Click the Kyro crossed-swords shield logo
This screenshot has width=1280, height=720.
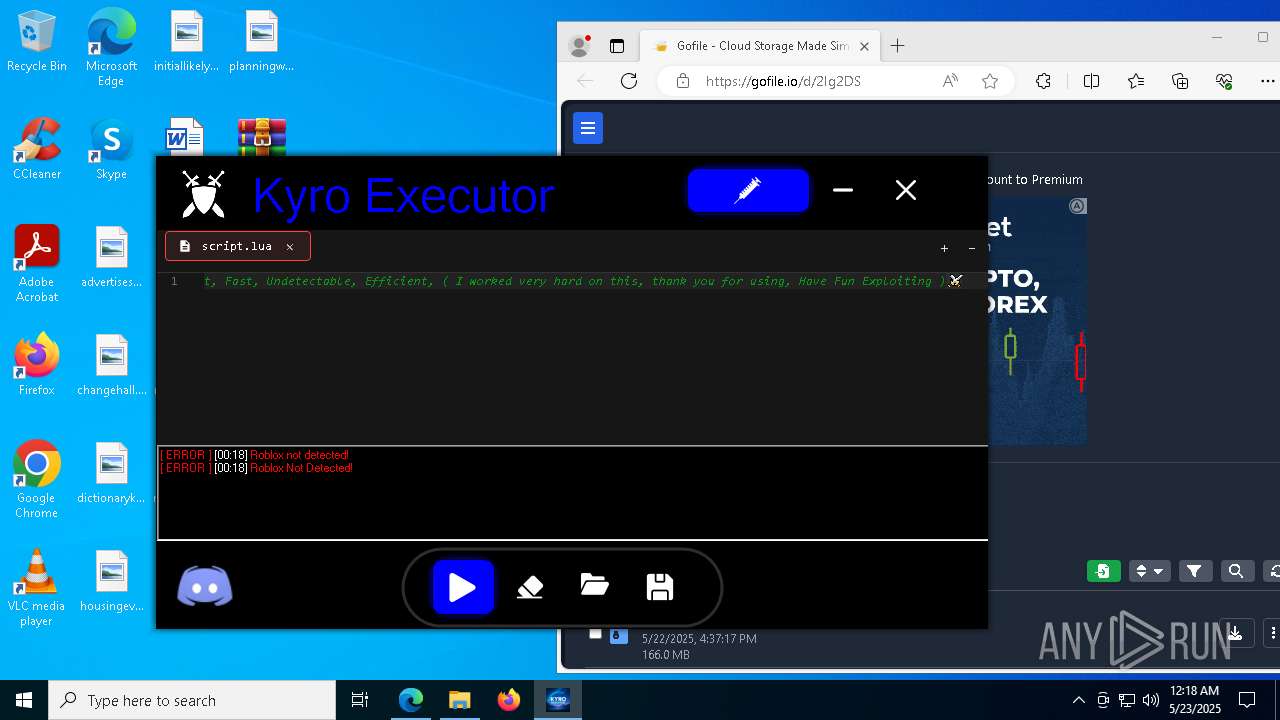(x=203, y=193)
